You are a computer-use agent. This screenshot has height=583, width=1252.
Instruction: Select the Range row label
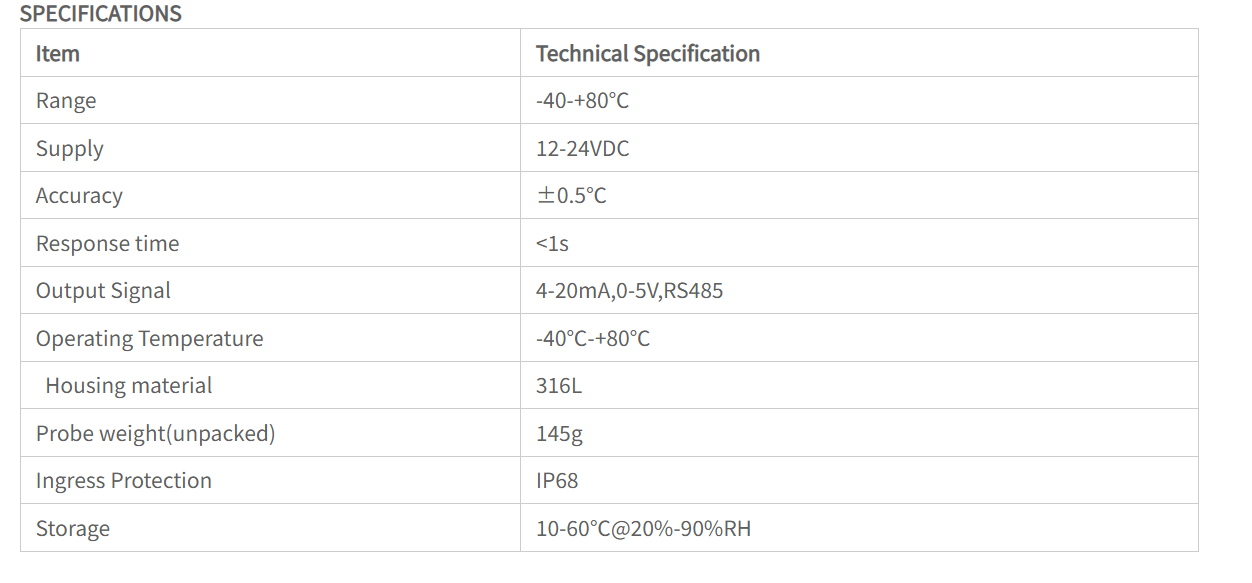coord(66,101)
